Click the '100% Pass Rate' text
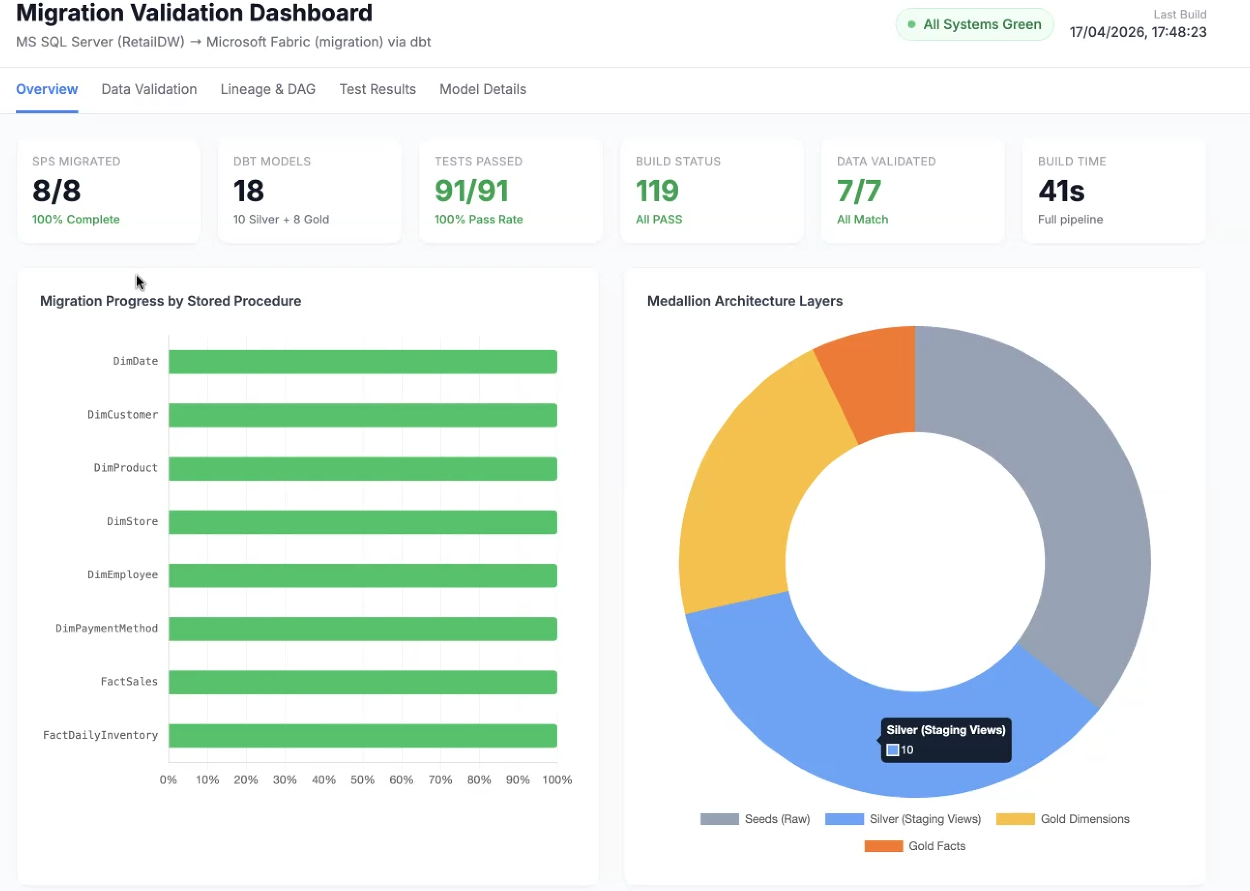This screenshot has height=891, width=1250. [479, 220]
